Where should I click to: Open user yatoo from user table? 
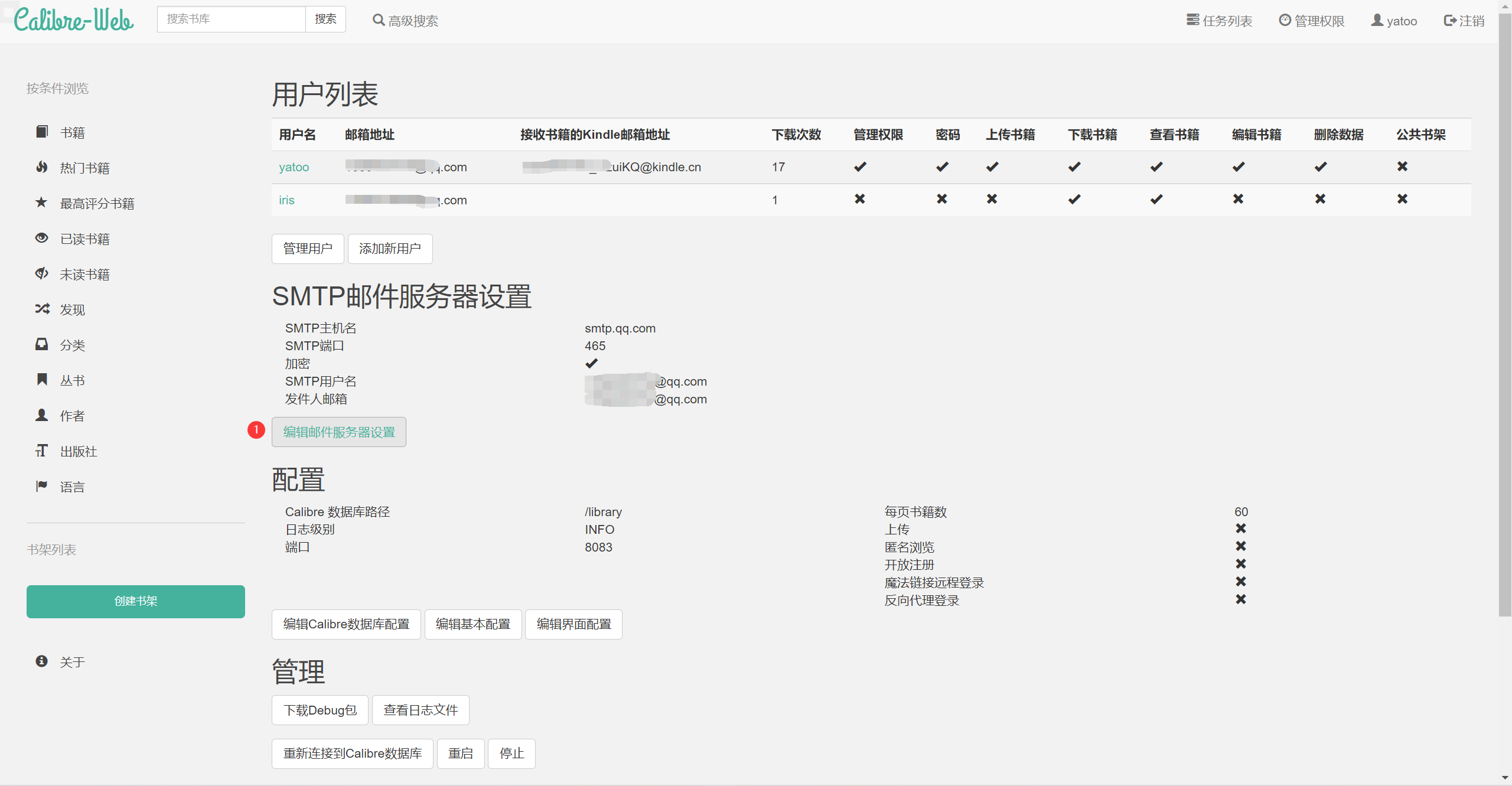point(294,167)
